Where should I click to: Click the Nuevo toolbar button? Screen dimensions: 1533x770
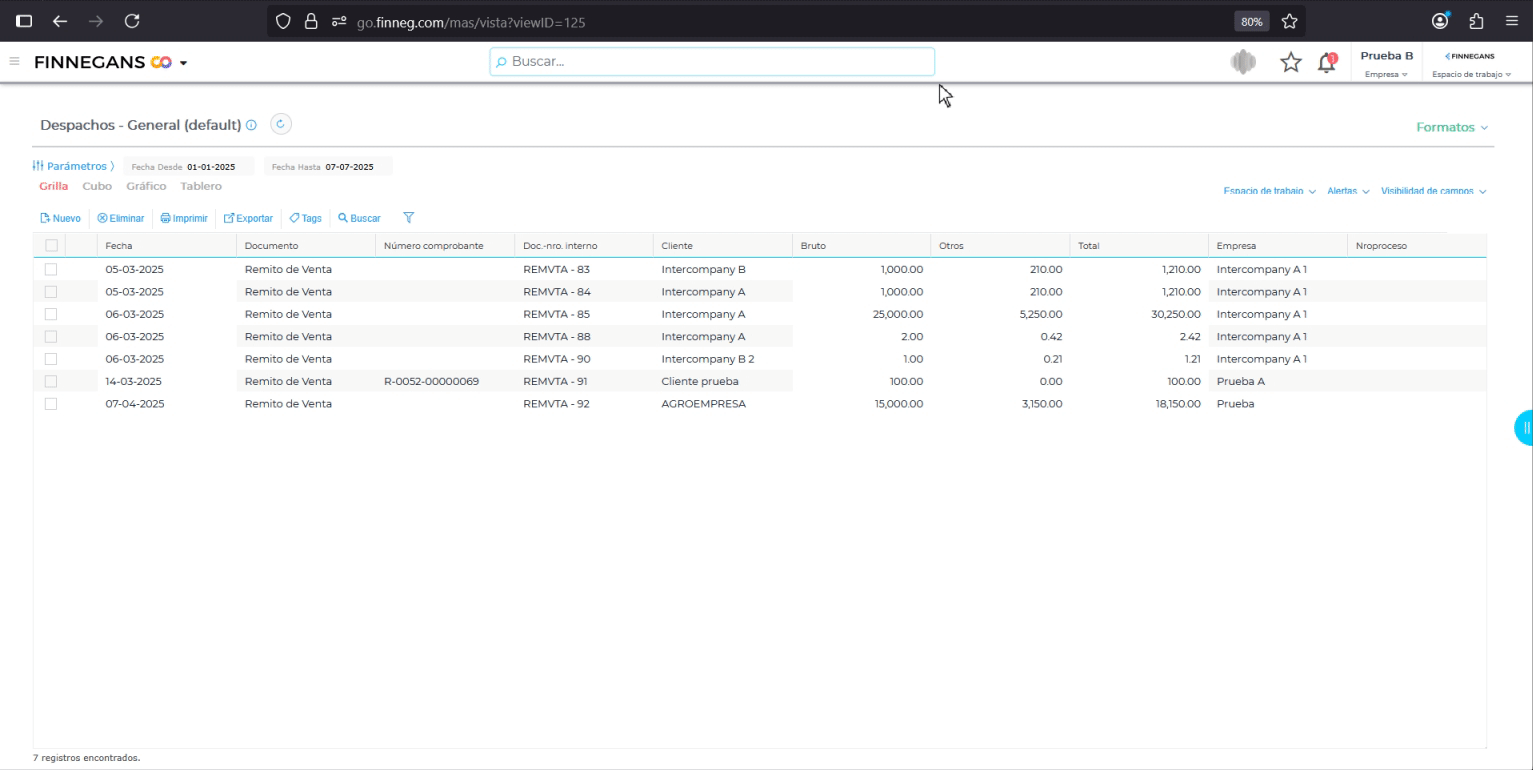pos(60,218)
